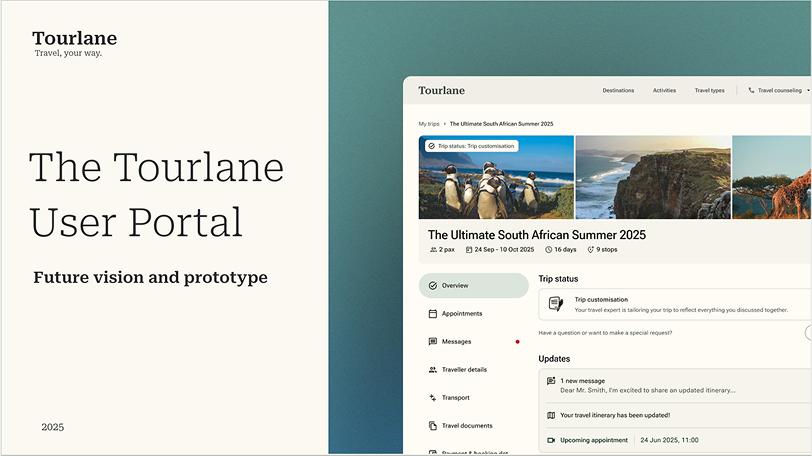This screenshot has height=456, width=812.
Task: Open the Travel counseling dropdown
Action: (782, 90)
